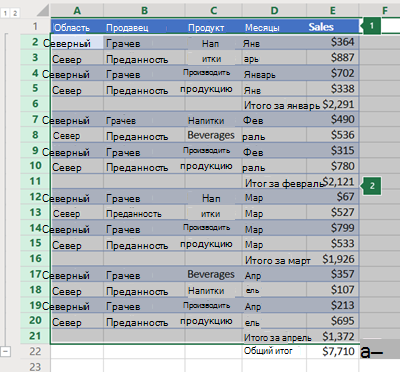Select the $490 sales cell
Image resolution: width=400 pixels, height=372 pixels.
333,119
